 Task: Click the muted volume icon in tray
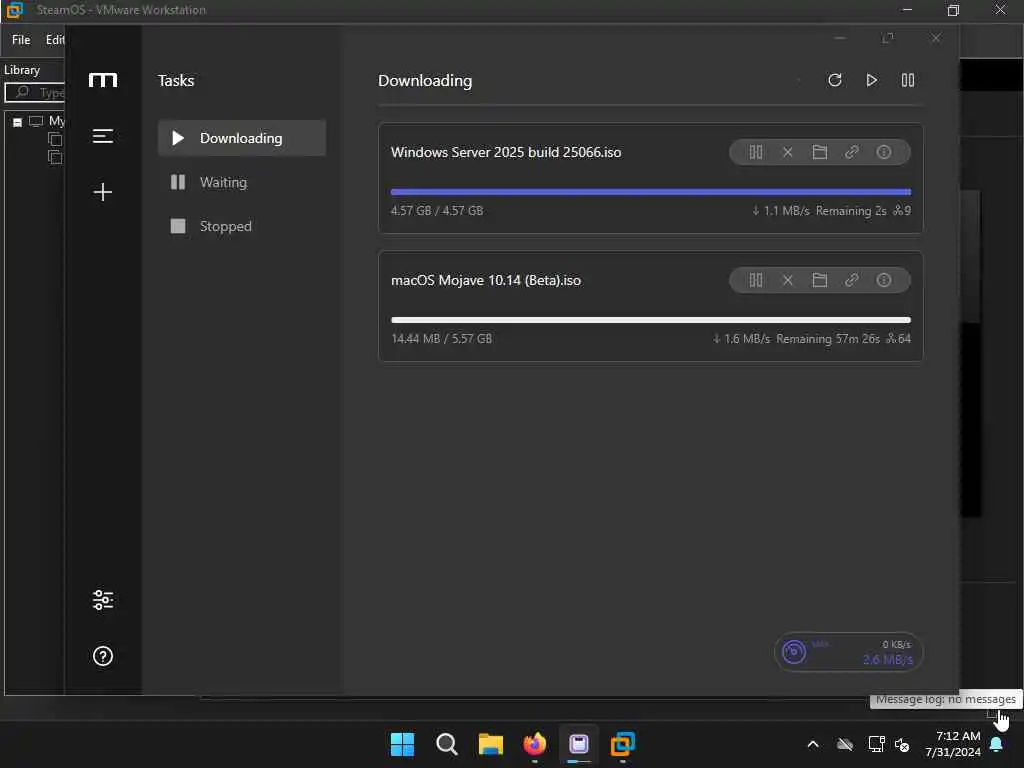tap(902, 744)
